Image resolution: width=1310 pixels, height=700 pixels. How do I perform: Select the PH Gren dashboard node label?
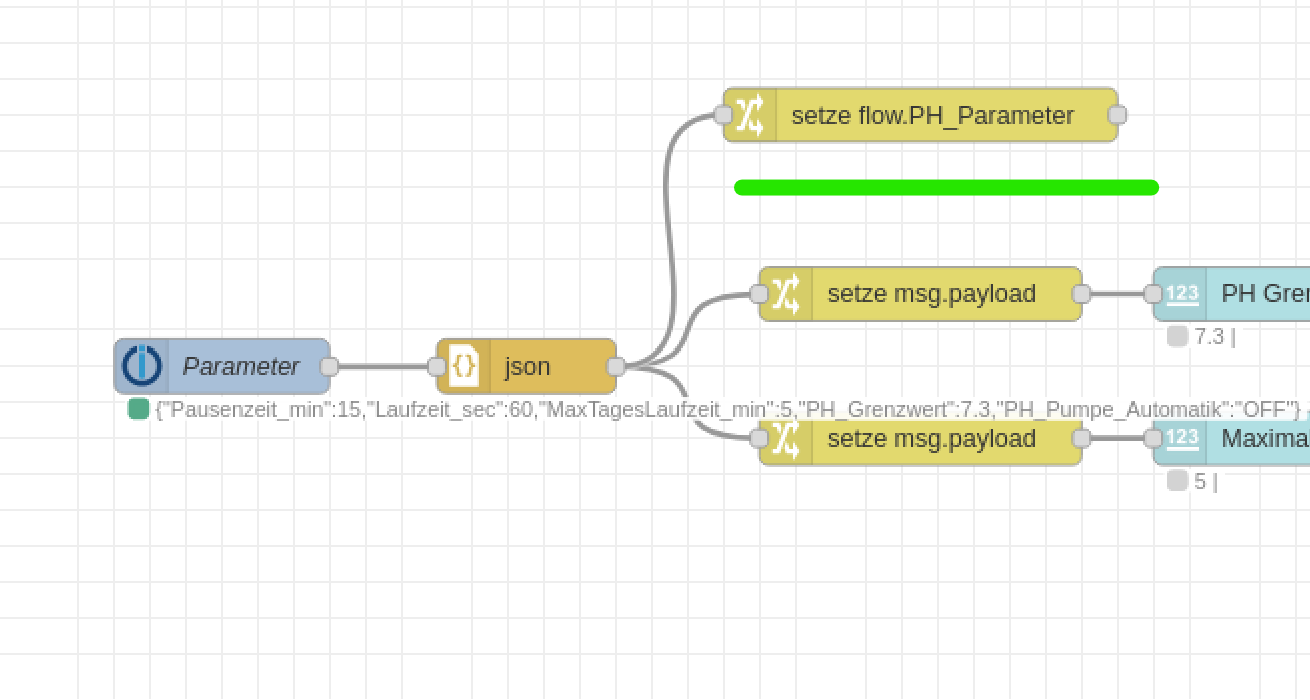coord(1265,294)
